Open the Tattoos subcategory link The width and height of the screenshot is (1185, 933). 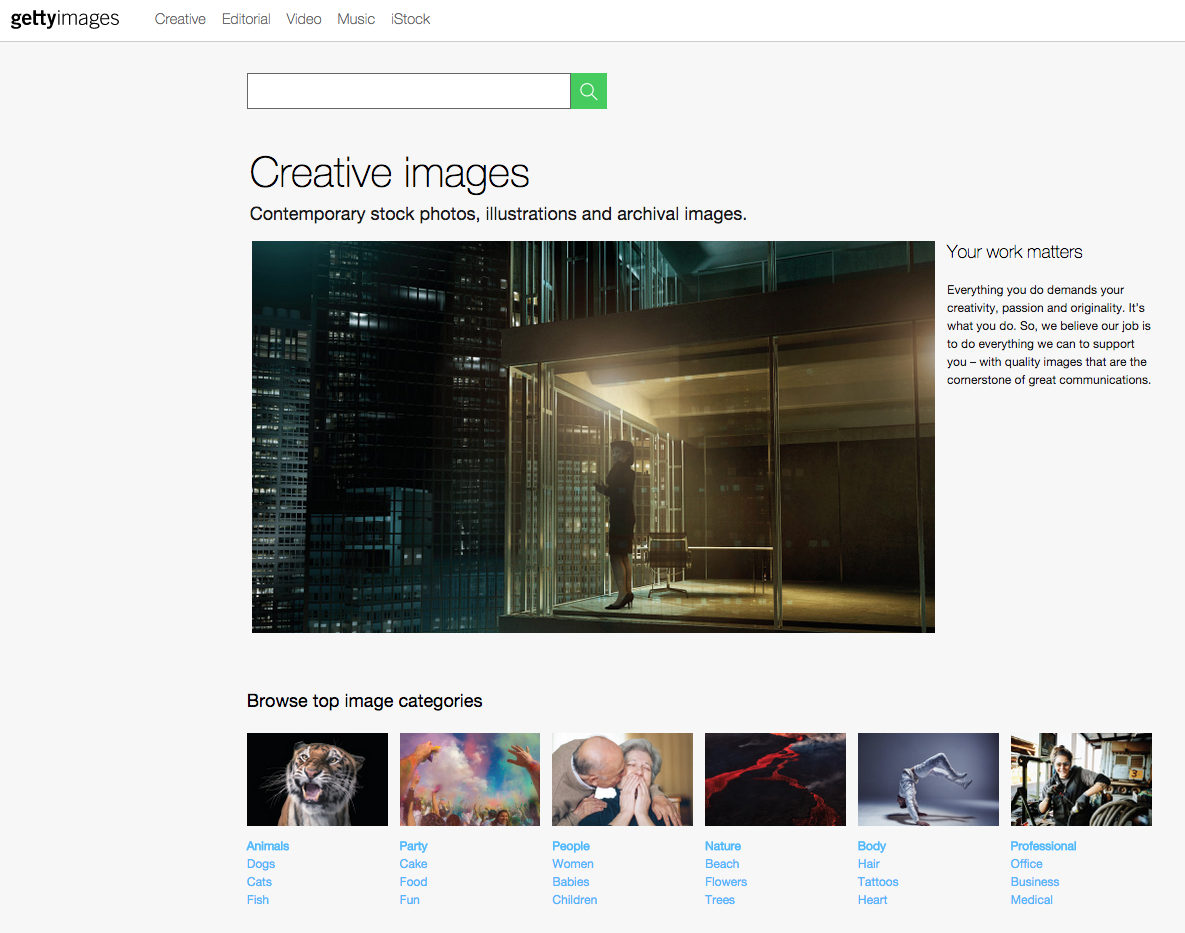coord(878,882)
